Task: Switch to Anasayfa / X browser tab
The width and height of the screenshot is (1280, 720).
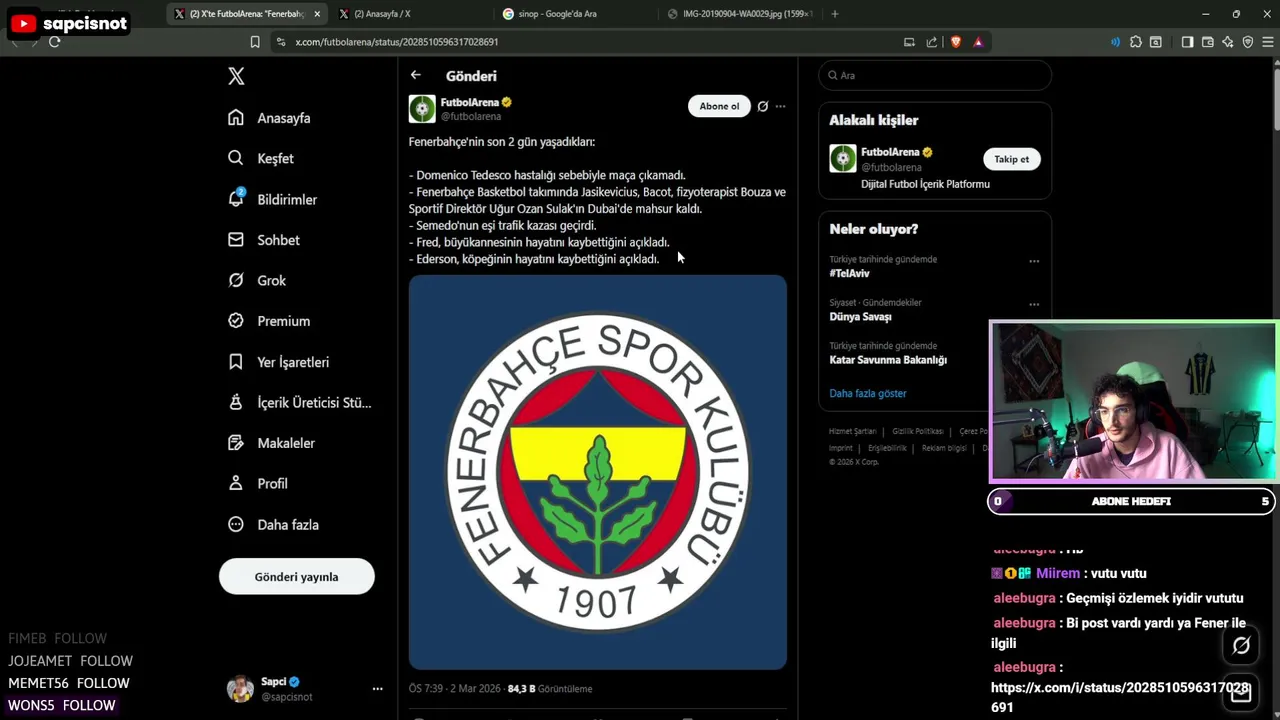Action: click(409, 14)
